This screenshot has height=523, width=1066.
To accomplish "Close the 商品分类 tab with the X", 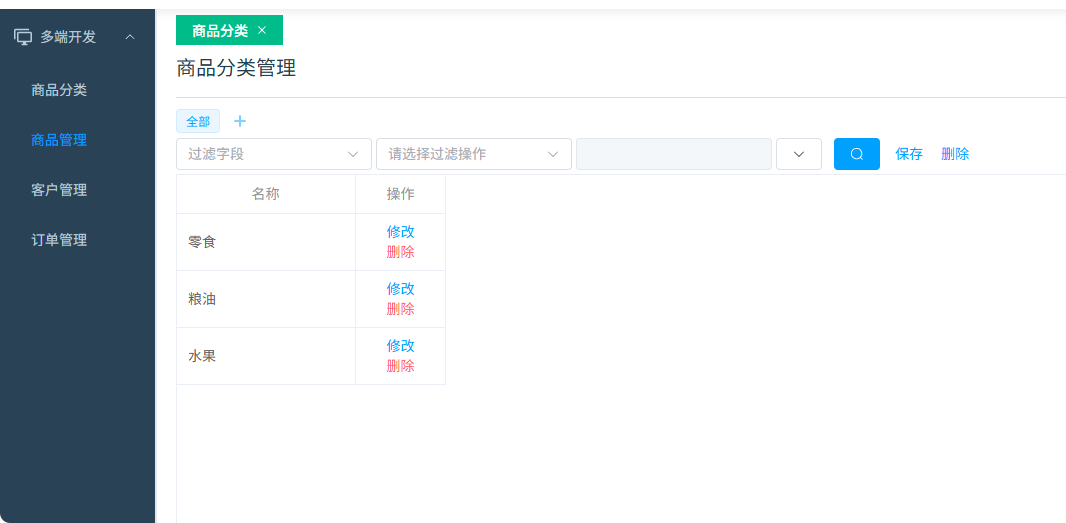I will (x=262, y=30).
